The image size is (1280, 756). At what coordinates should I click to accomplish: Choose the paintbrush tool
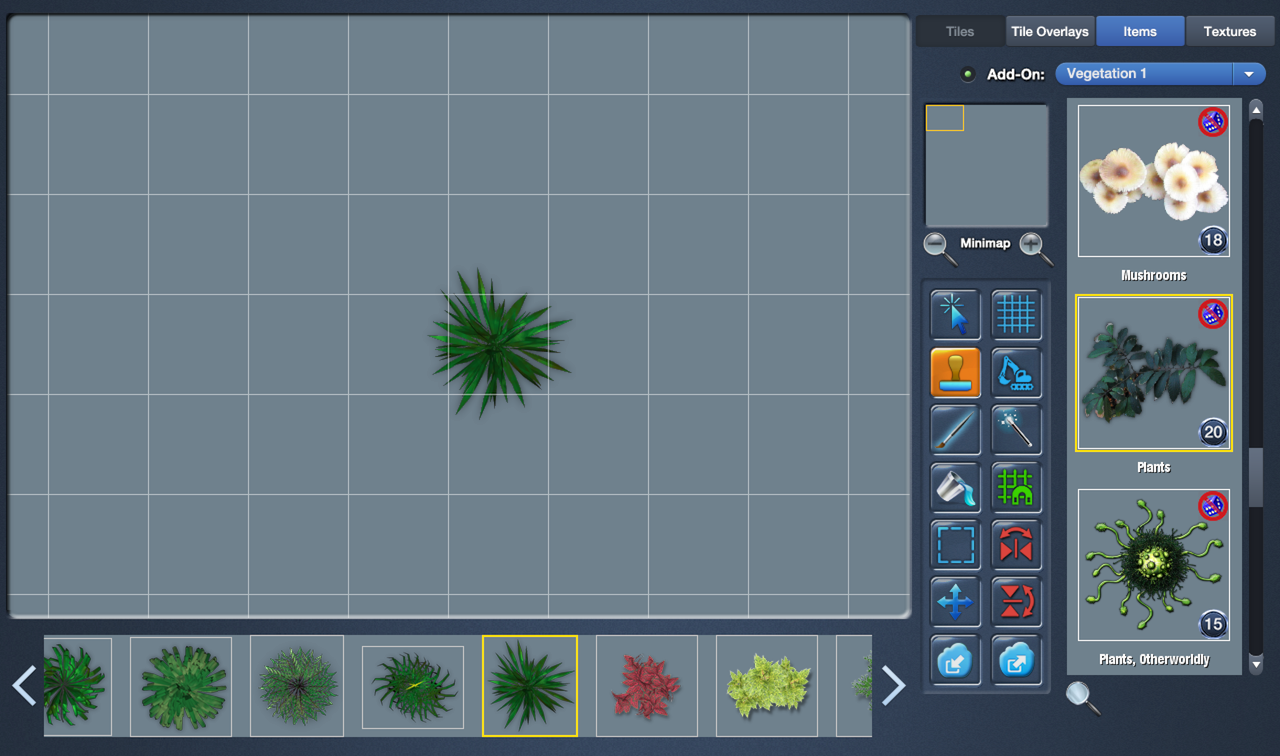coord(955,430)
